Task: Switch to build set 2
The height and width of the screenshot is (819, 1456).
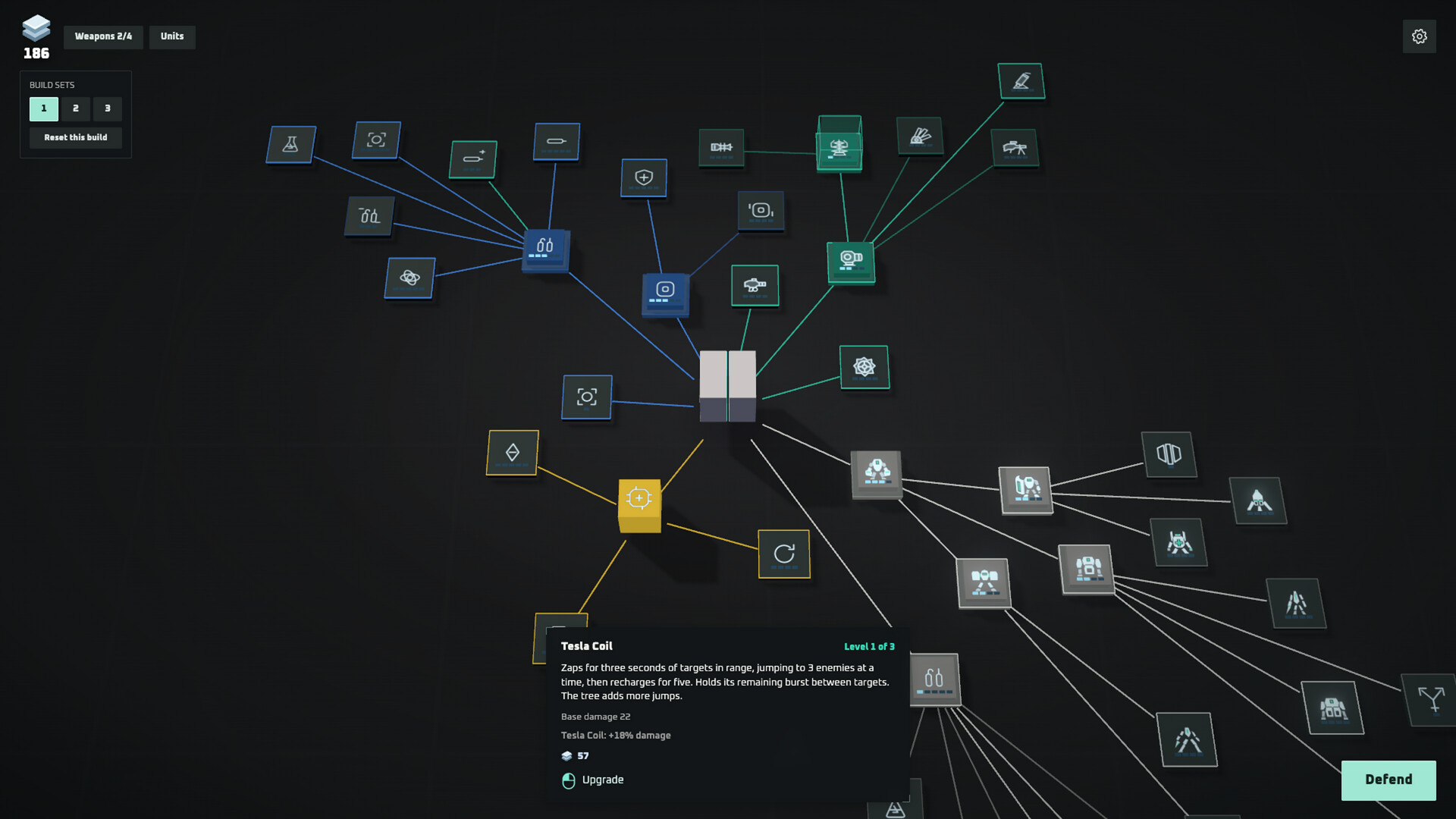Action: pos(76,108)
